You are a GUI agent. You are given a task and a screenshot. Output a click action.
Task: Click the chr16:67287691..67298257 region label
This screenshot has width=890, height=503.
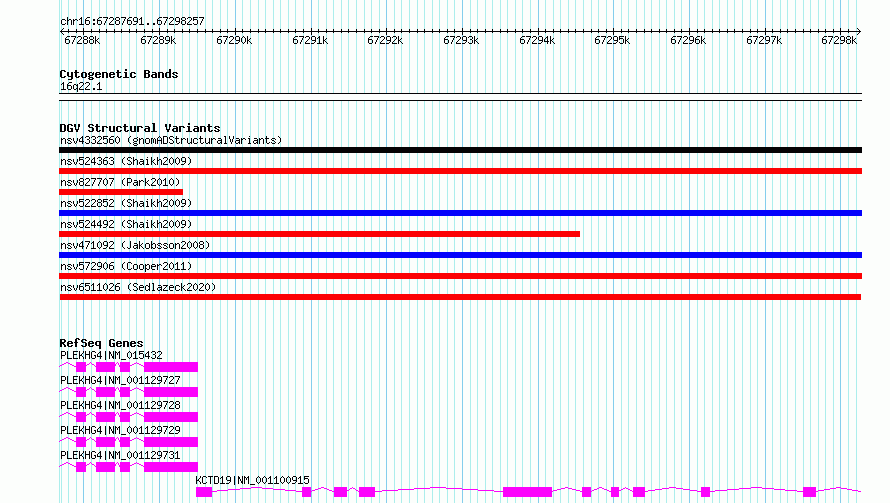[x=132, y=22]
